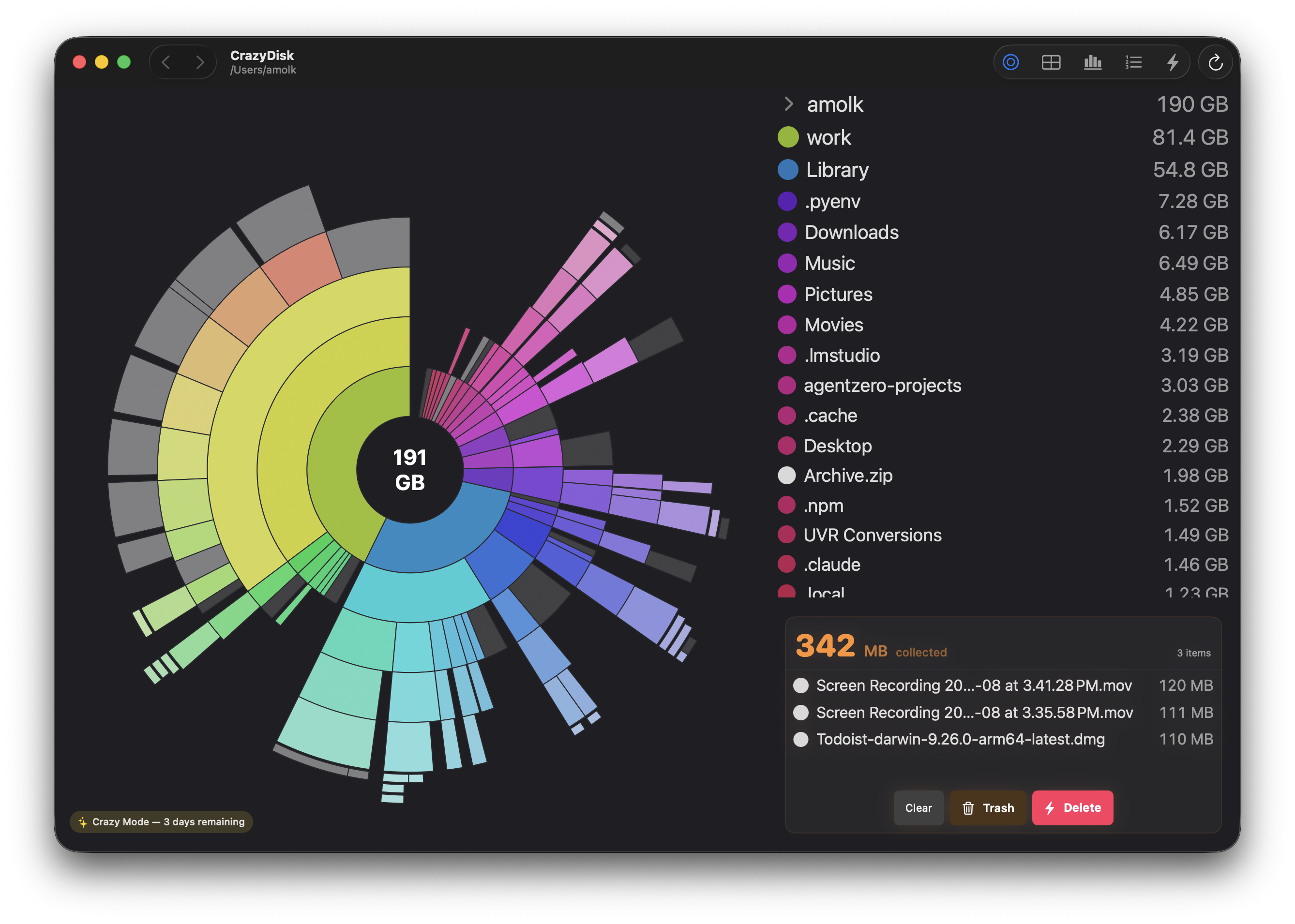Expand the amolk folder chevron

coord(789,104)
